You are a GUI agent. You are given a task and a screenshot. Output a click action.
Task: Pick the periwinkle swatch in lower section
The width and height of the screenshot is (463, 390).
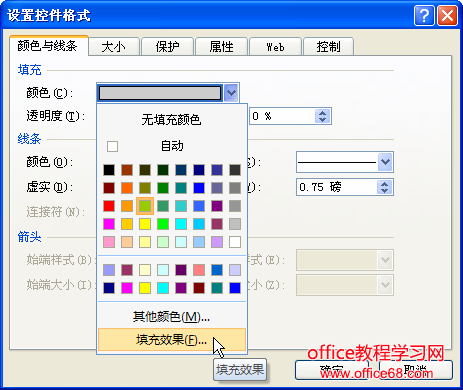pos(109,270)
